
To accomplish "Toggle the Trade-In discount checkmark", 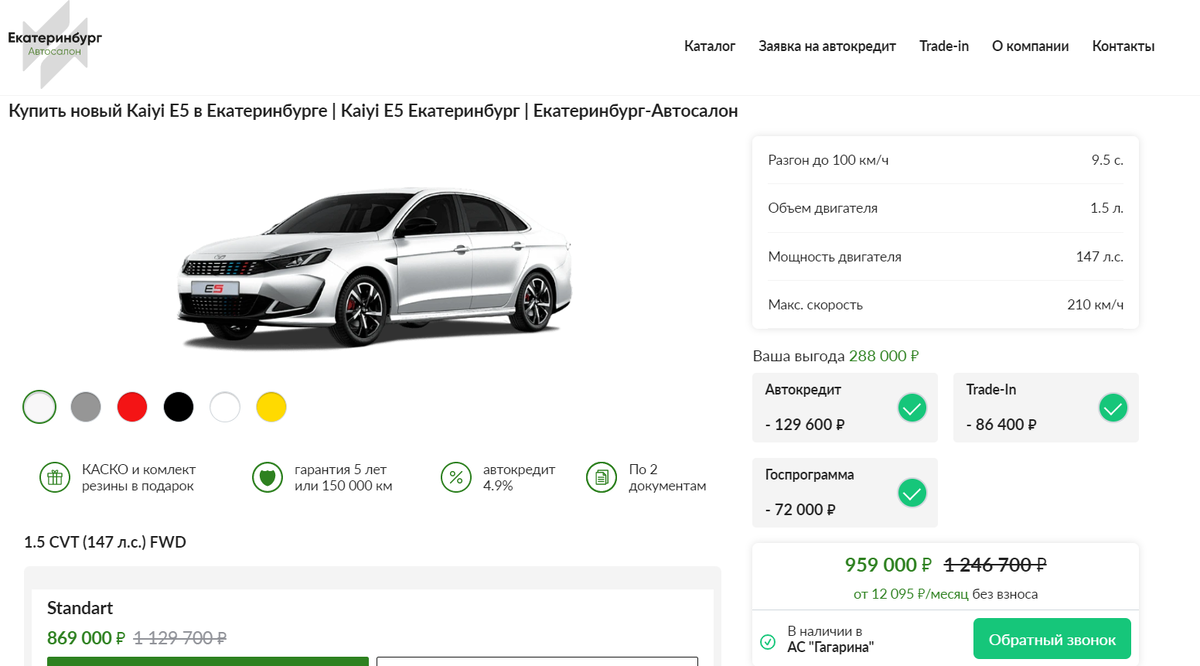I will (1113, 407).
